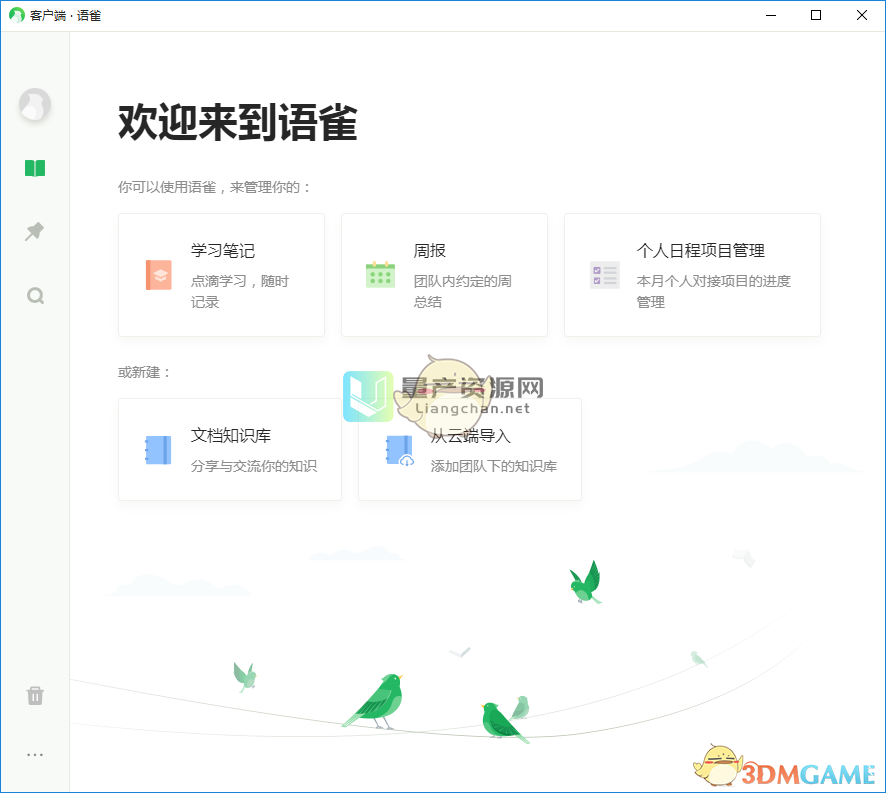This screenshot has height=793, width=886.
Task: Minimize the Yuque client window
Action: (x=770, y=15)
